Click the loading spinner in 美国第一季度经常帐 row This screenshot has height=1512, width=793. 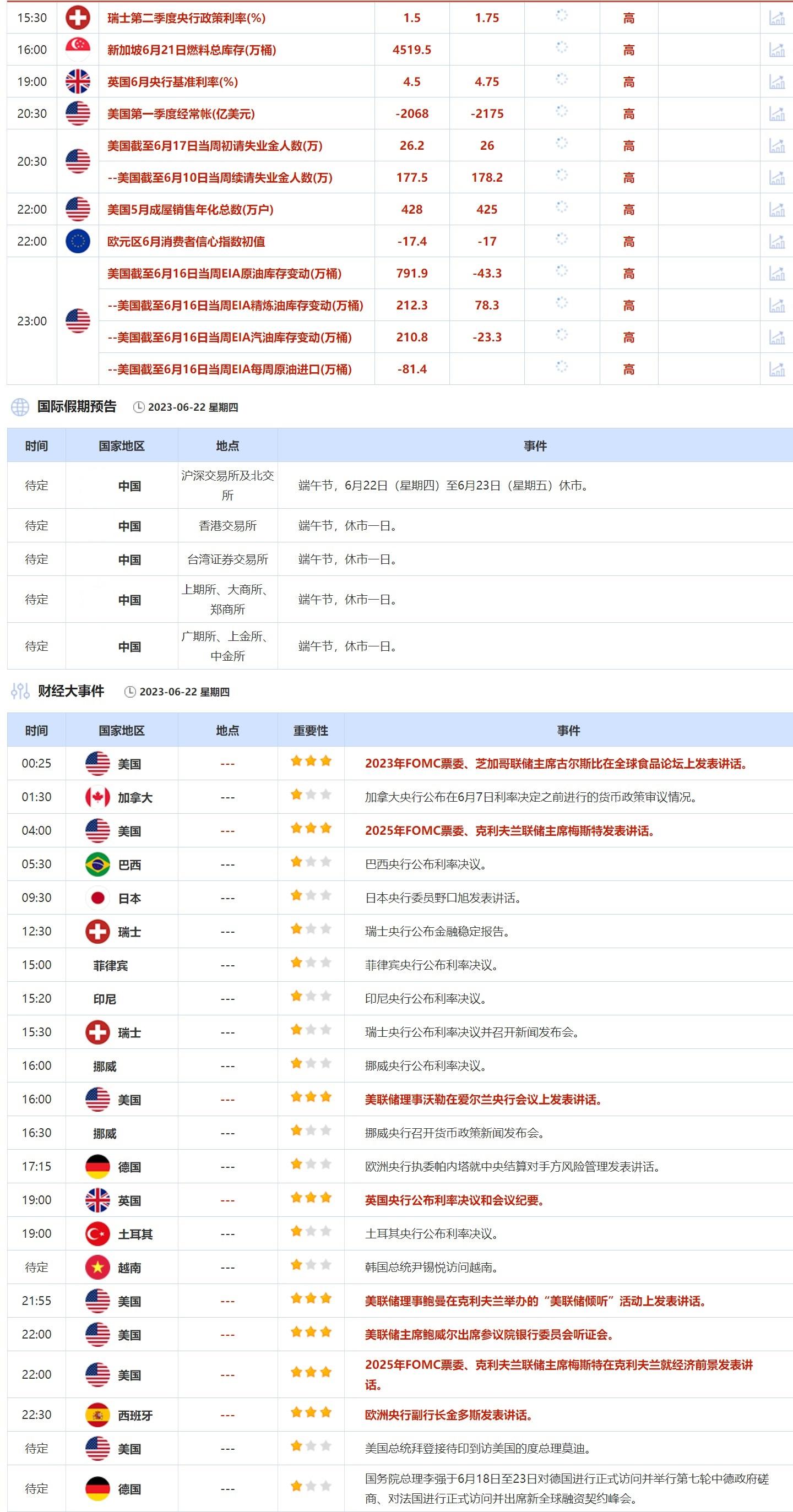click(x=562, y=111)
